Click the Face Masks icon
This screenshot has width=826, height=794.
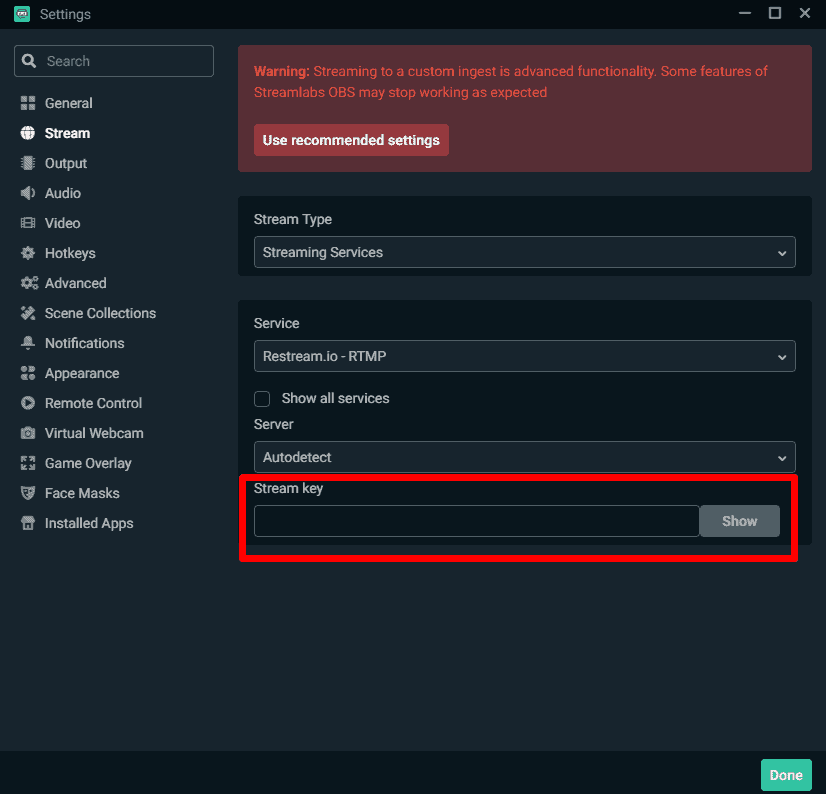tap(28, 494)
